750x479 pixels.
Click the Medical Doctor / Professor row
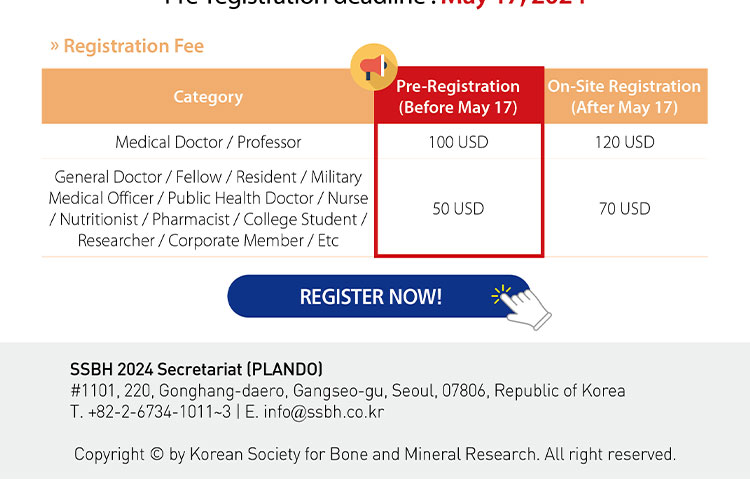point(375,142)
